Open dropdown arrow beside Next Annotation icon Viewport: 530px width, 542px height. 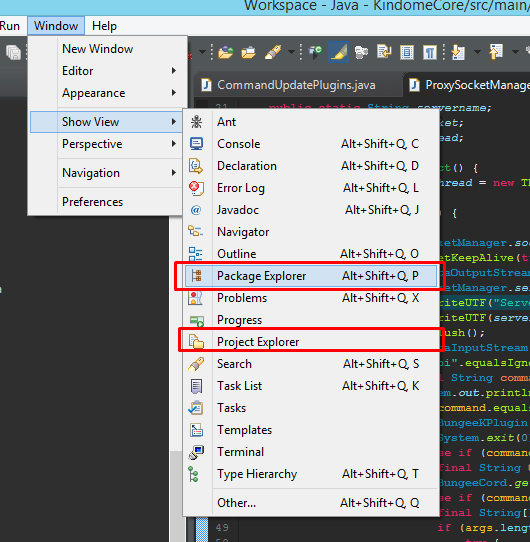[x=477, y=53]
